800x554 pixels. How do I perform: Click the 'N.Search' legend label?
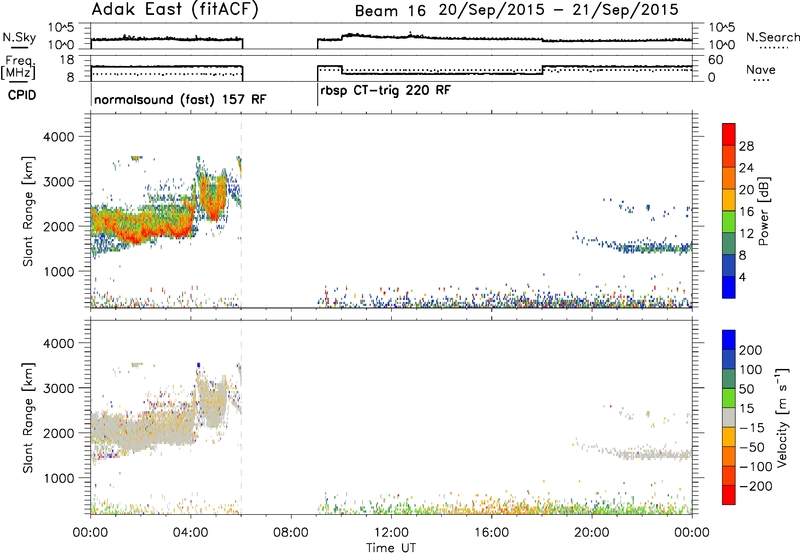(772, 37)
